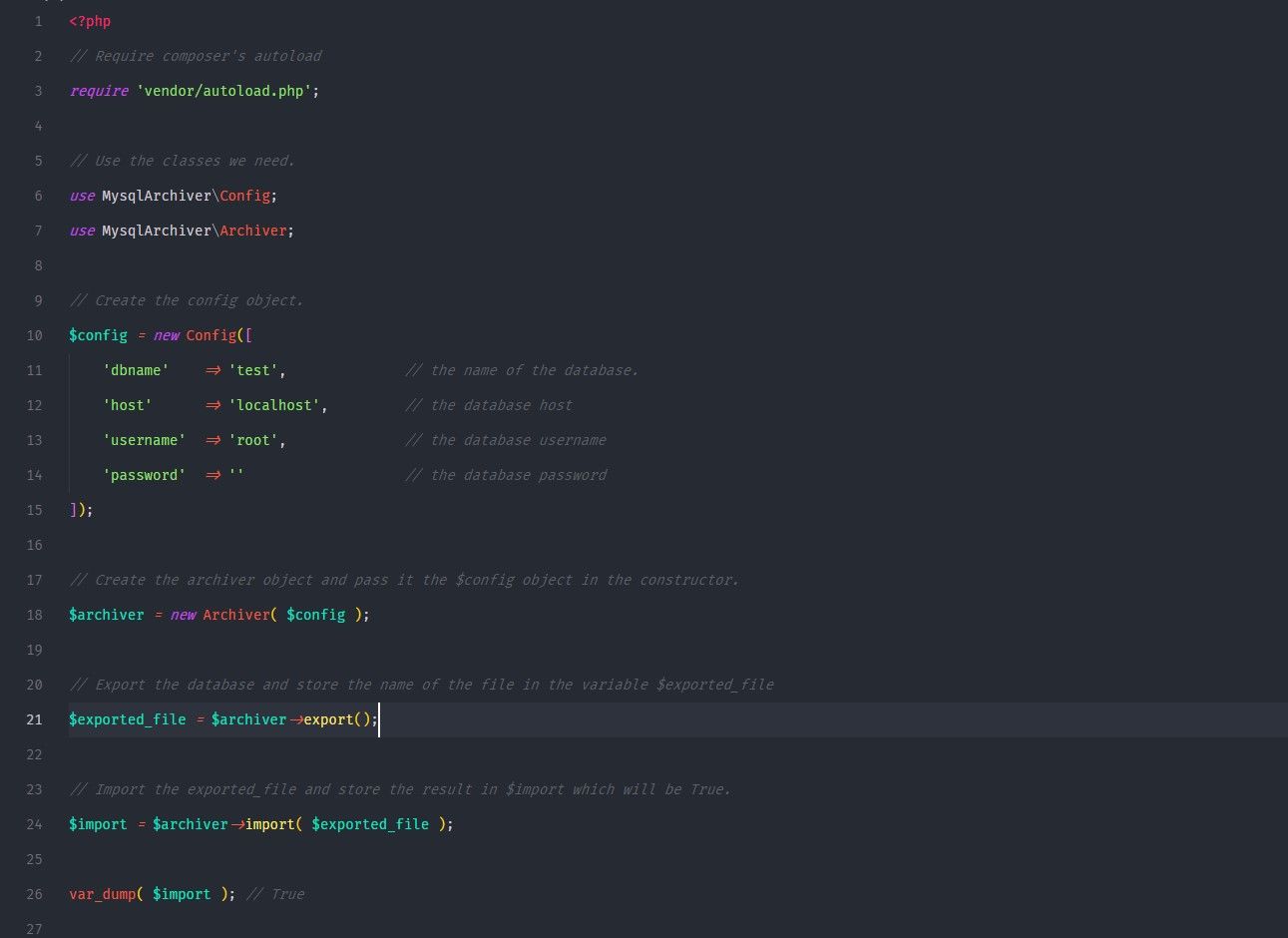This screenshot has height=938, width=1288.
Task: Click line number 18 in the gutter
Action: pyautogui.click(x=35, y=615)
